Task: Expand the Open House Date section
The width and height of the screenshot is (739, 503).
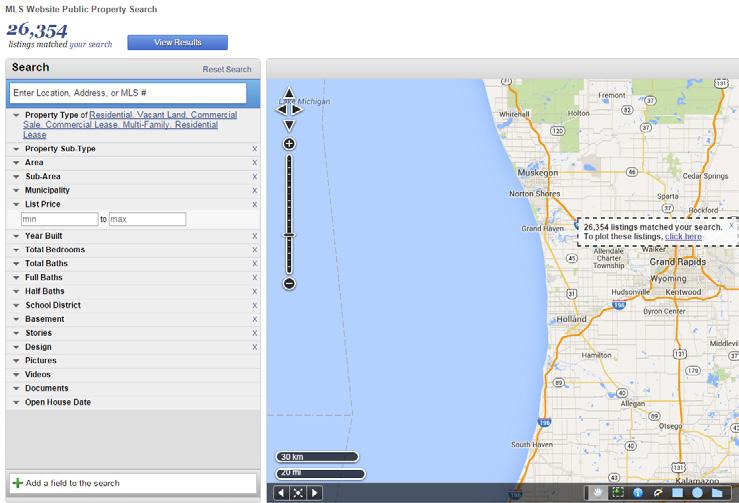Action: (x=16, y=403)
